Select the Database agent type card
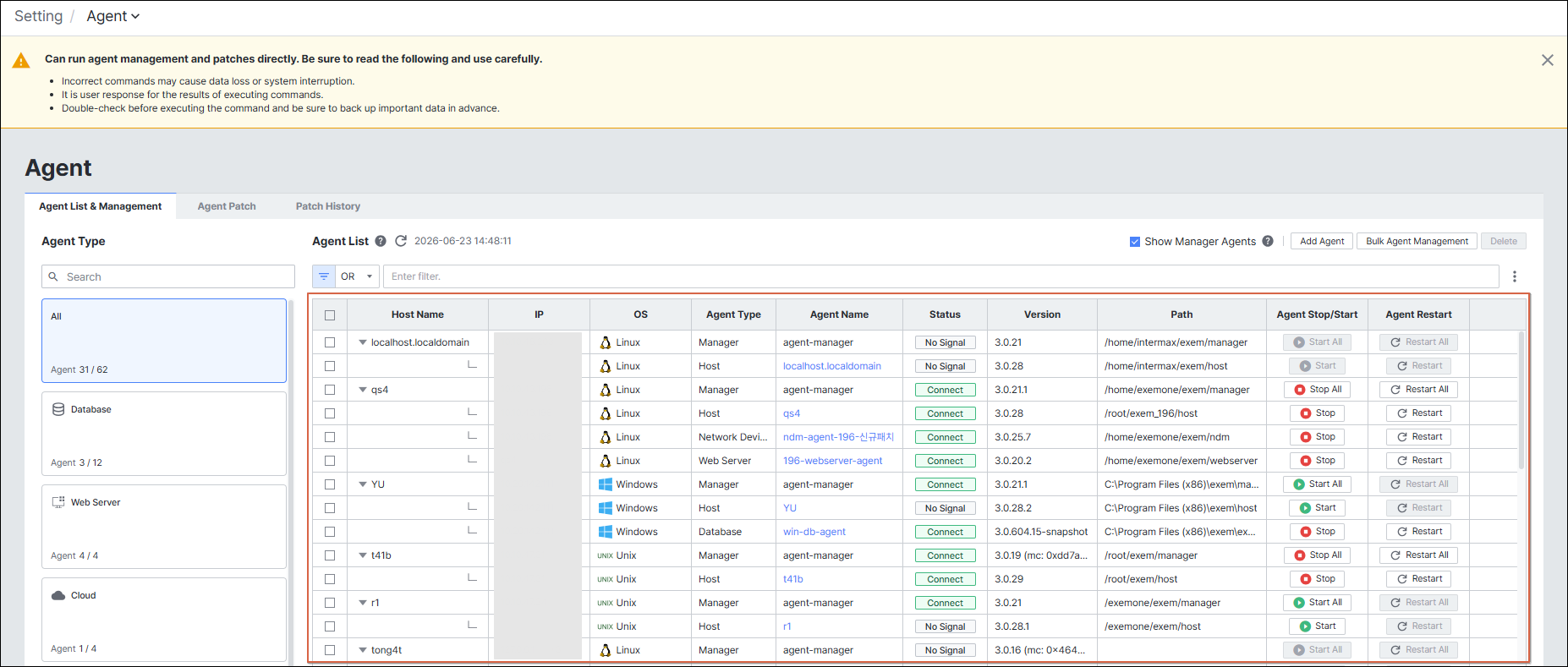This screenshot has width=1568, height=667. tap(164, 434)
